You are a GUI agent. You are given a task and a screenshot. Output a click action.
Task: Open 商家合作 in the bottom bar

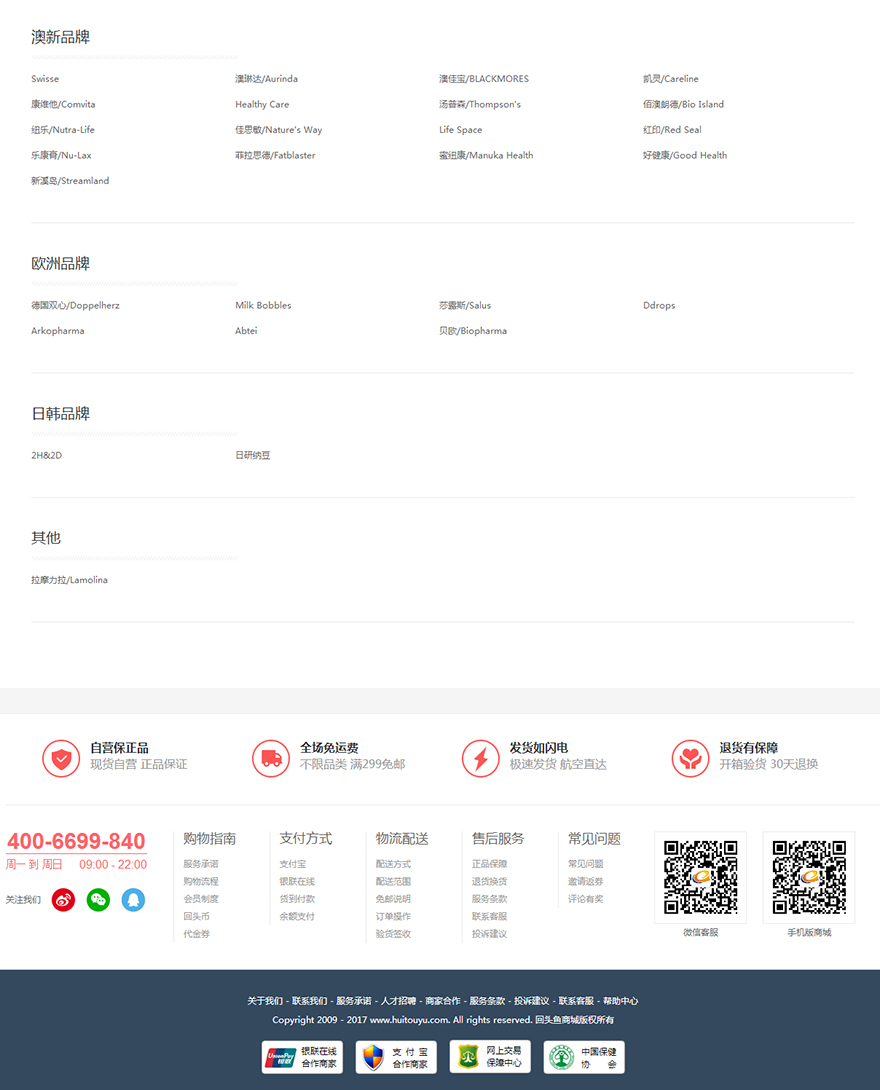point(443,1001)
